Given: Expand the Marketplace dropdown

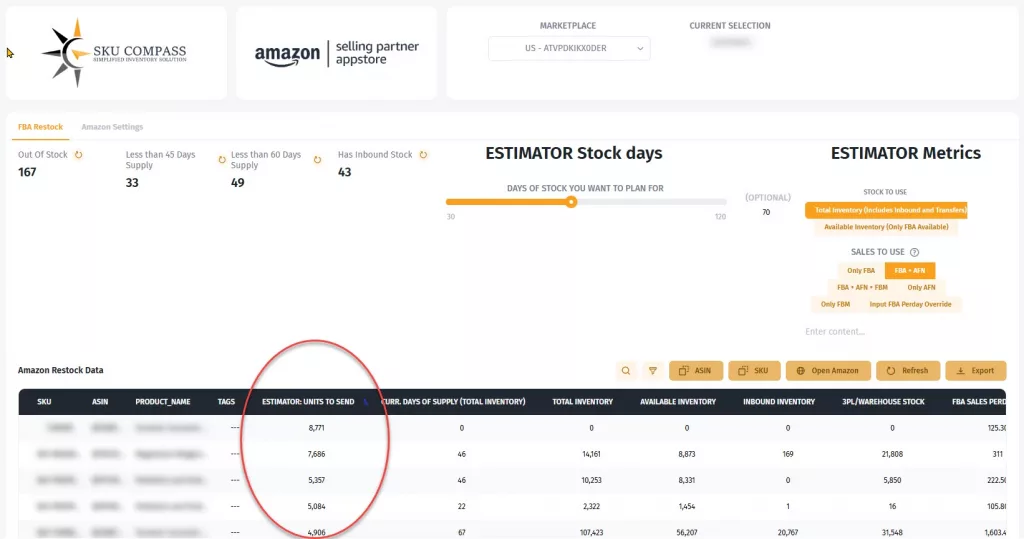Looking at the screenshot, I should (568, 48).
